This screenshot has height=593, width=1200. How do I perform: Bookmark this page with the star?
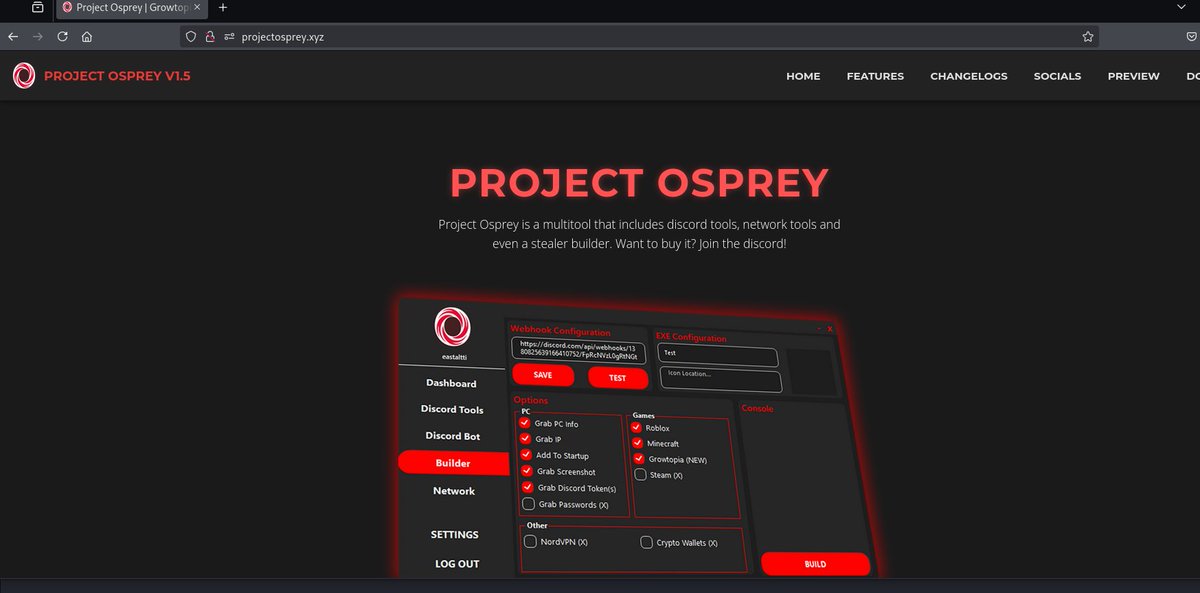pos(1087,36)
